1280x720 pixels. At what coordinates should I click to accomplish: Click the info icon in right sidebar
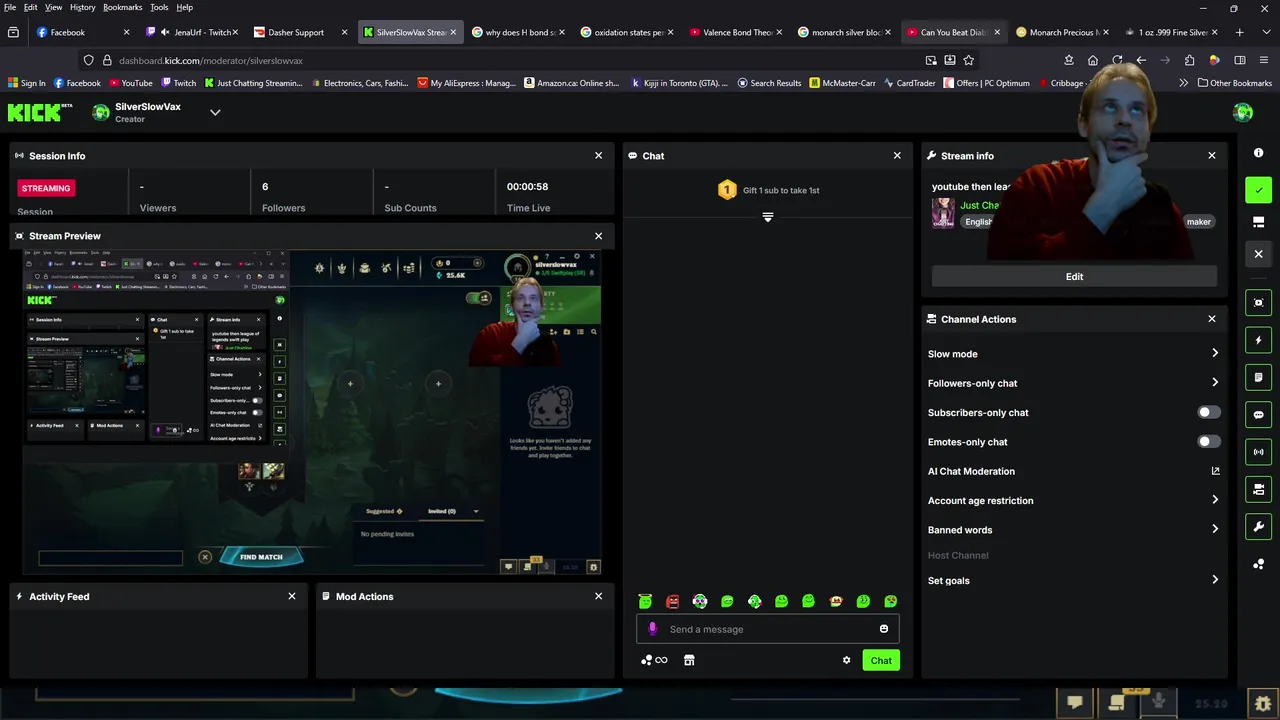coord(1258,153)
